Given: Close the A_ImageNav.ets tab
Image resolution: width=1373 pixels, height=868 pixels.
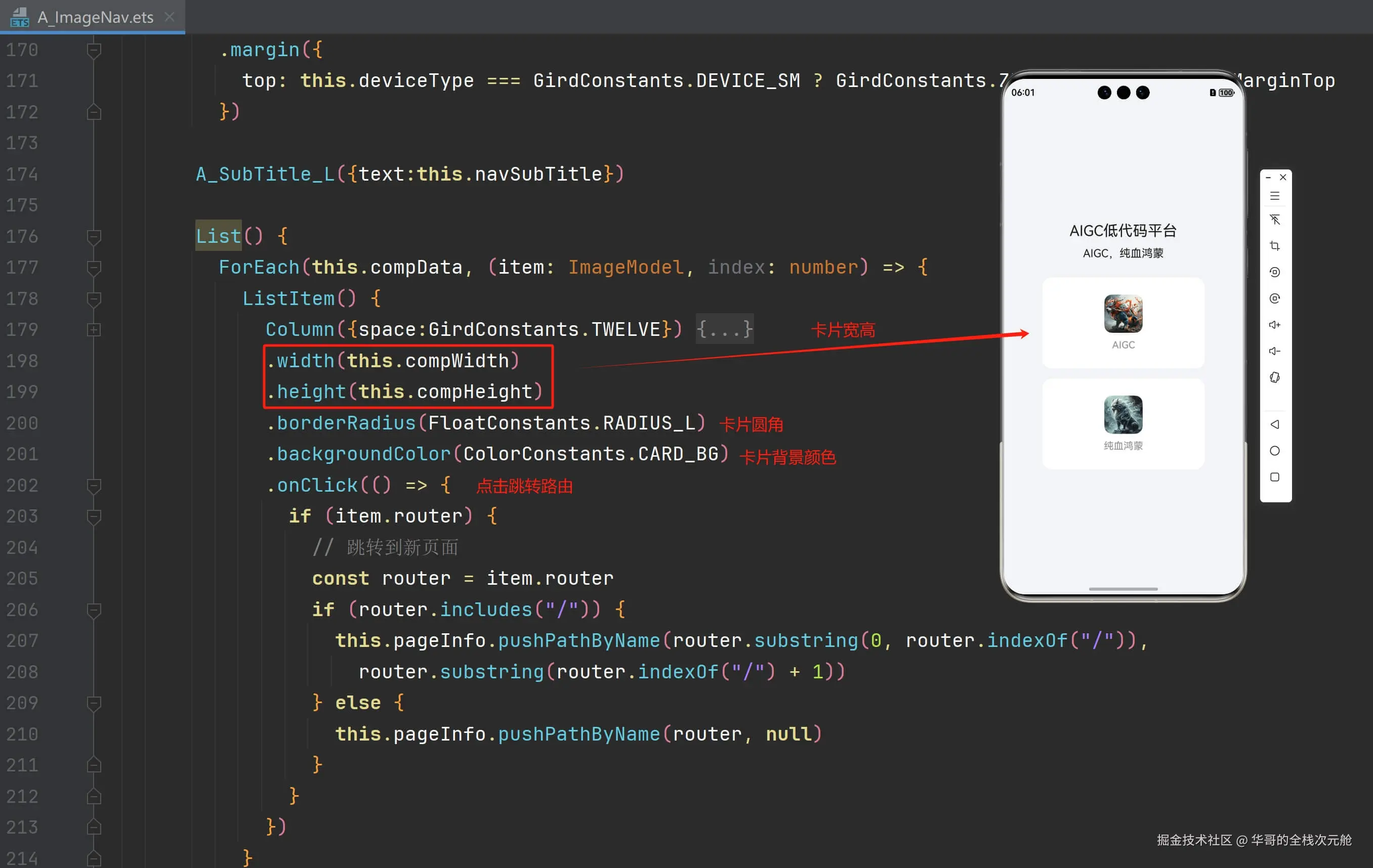Looking at the screenshot, I should tap(170, 17).
